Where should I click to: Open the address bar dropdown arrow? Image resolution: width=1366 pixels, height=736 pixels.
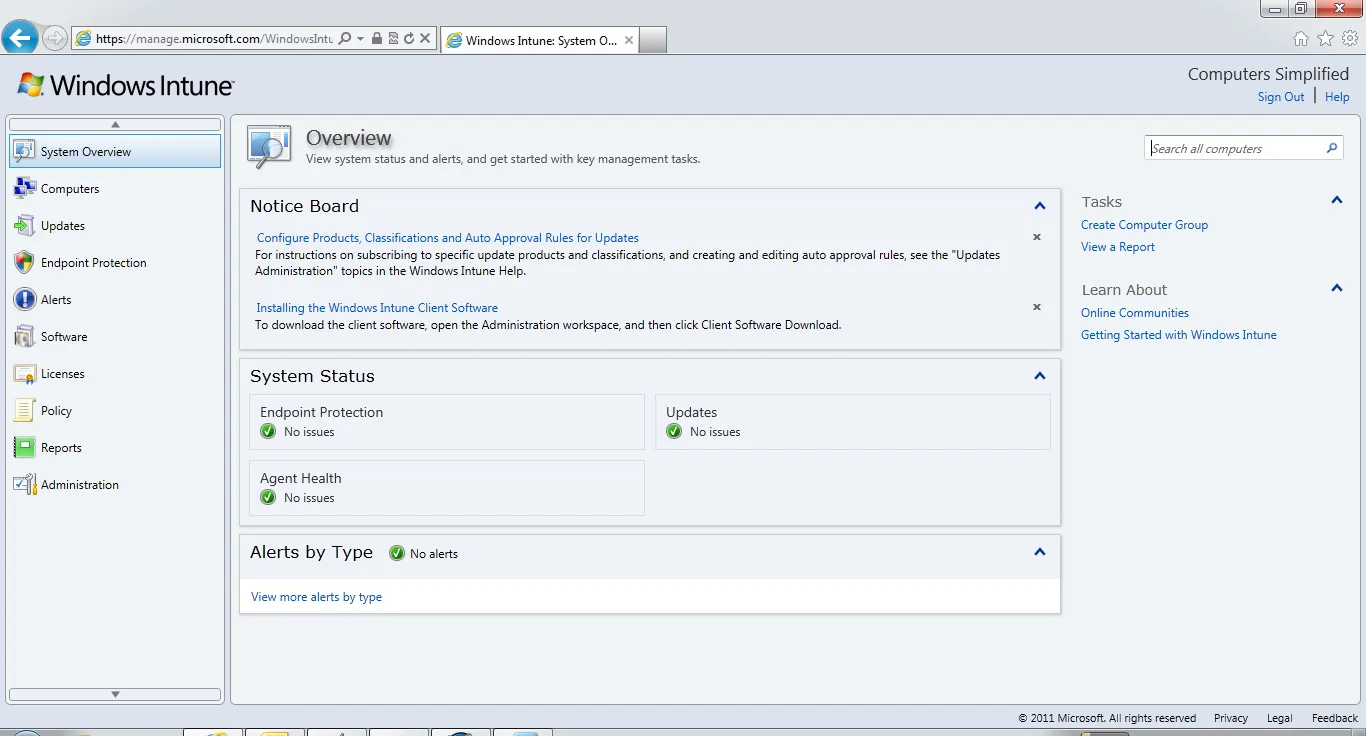[360, 39]
